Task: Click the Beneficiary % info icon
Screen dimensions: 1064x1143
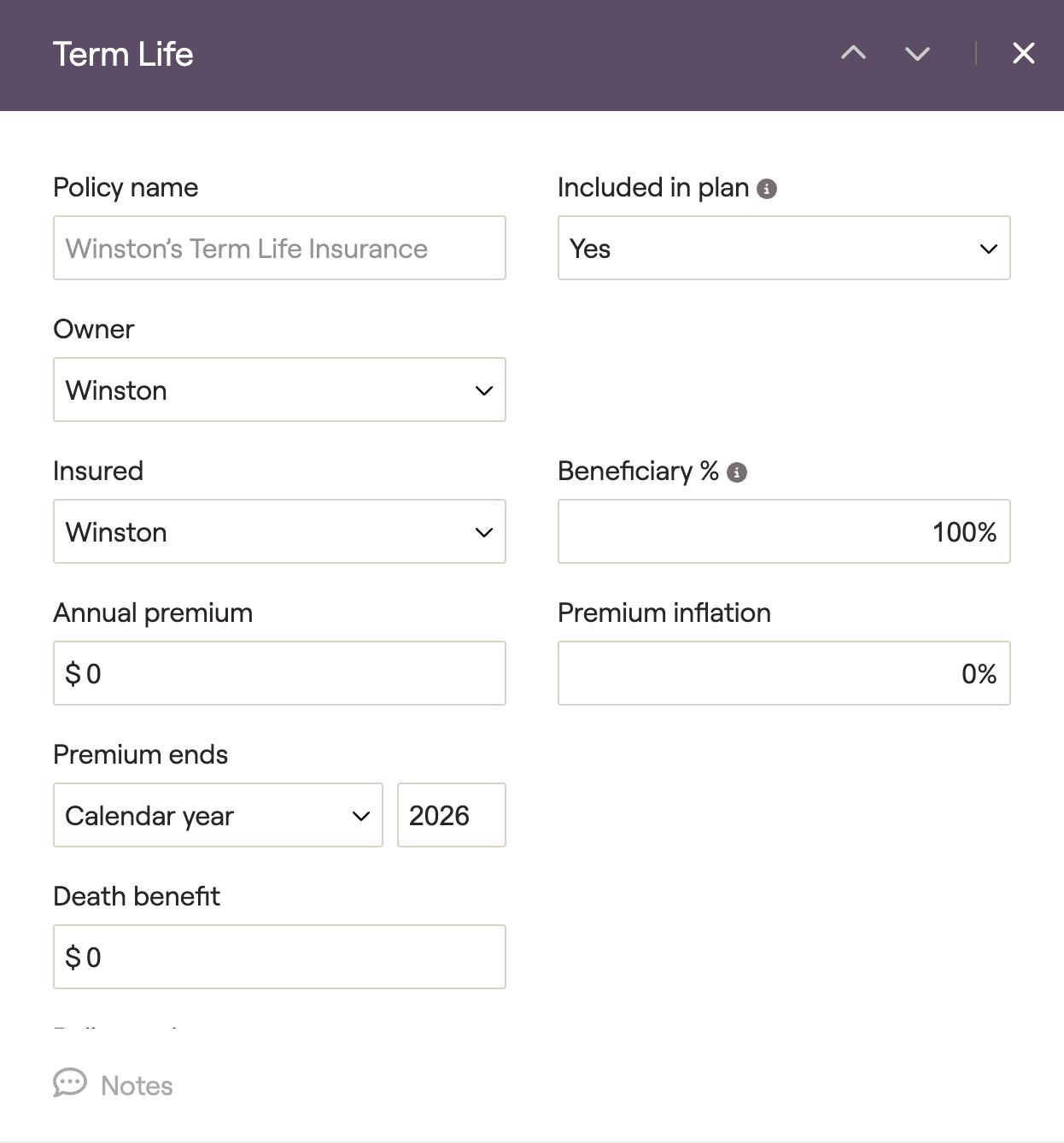Action: point(737,472)
